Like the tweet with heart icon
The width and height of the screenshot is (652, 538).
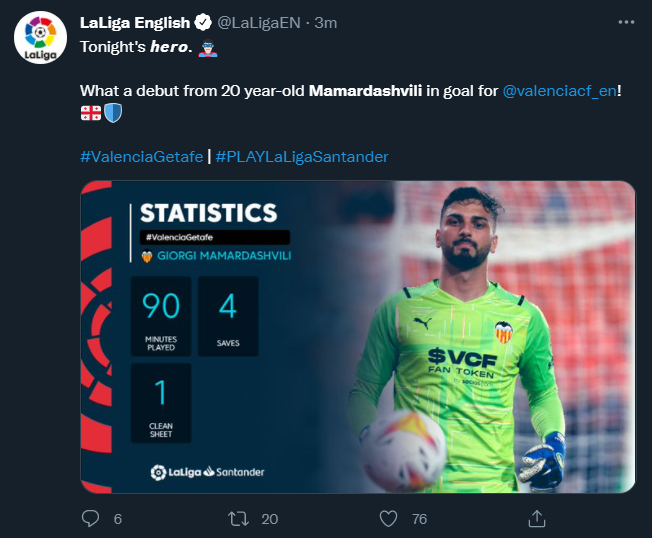point(388,518)
